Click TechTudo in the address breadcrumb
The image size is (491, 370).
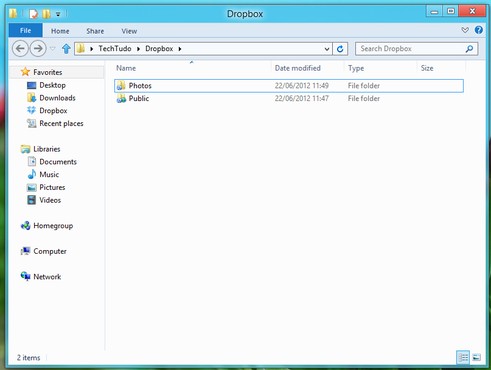click(x=115, y=49)
